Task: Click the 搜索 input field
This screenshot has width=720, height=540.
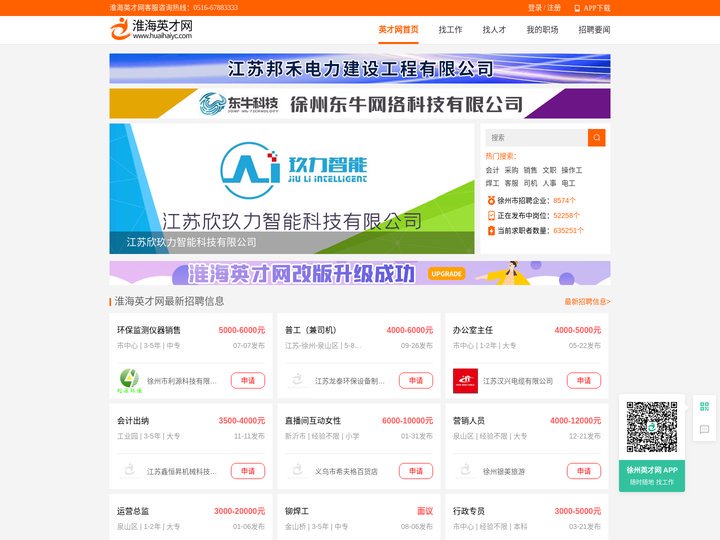Action: point(536,137)
